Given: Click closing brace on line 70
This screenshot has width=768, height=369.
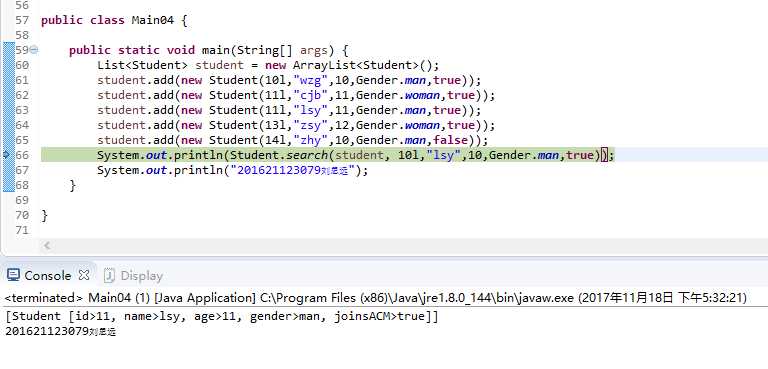Looking at the screenshot, I should 45,215.
